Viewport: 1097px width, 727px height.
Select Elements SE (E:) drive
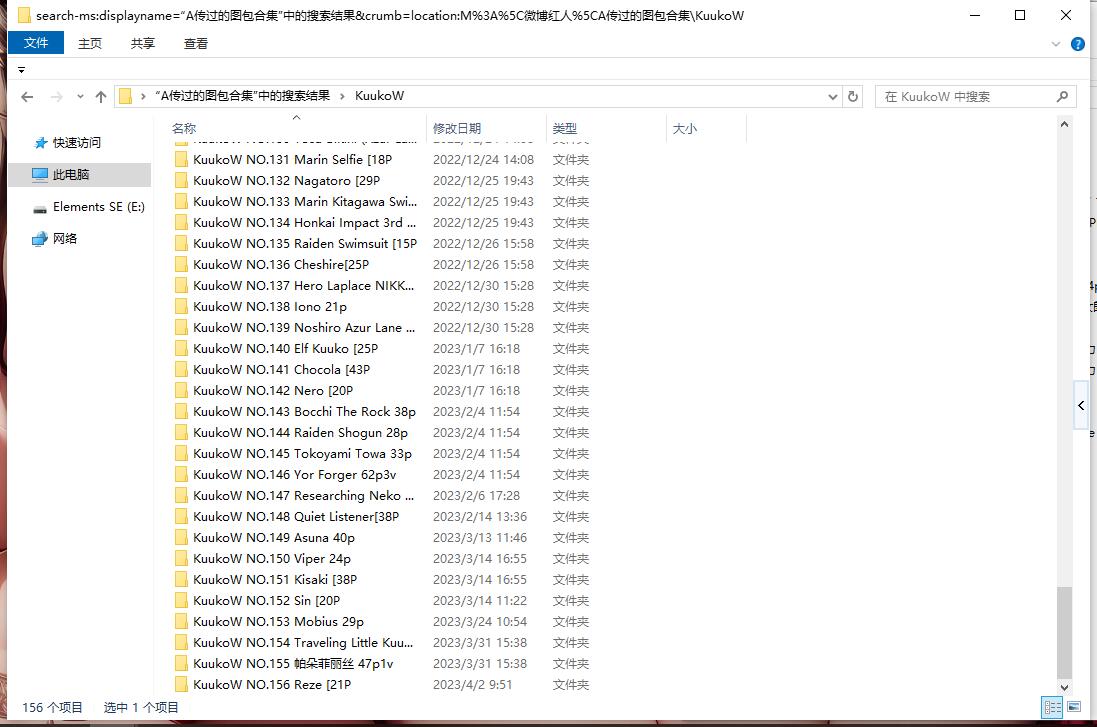pos(99,206)
